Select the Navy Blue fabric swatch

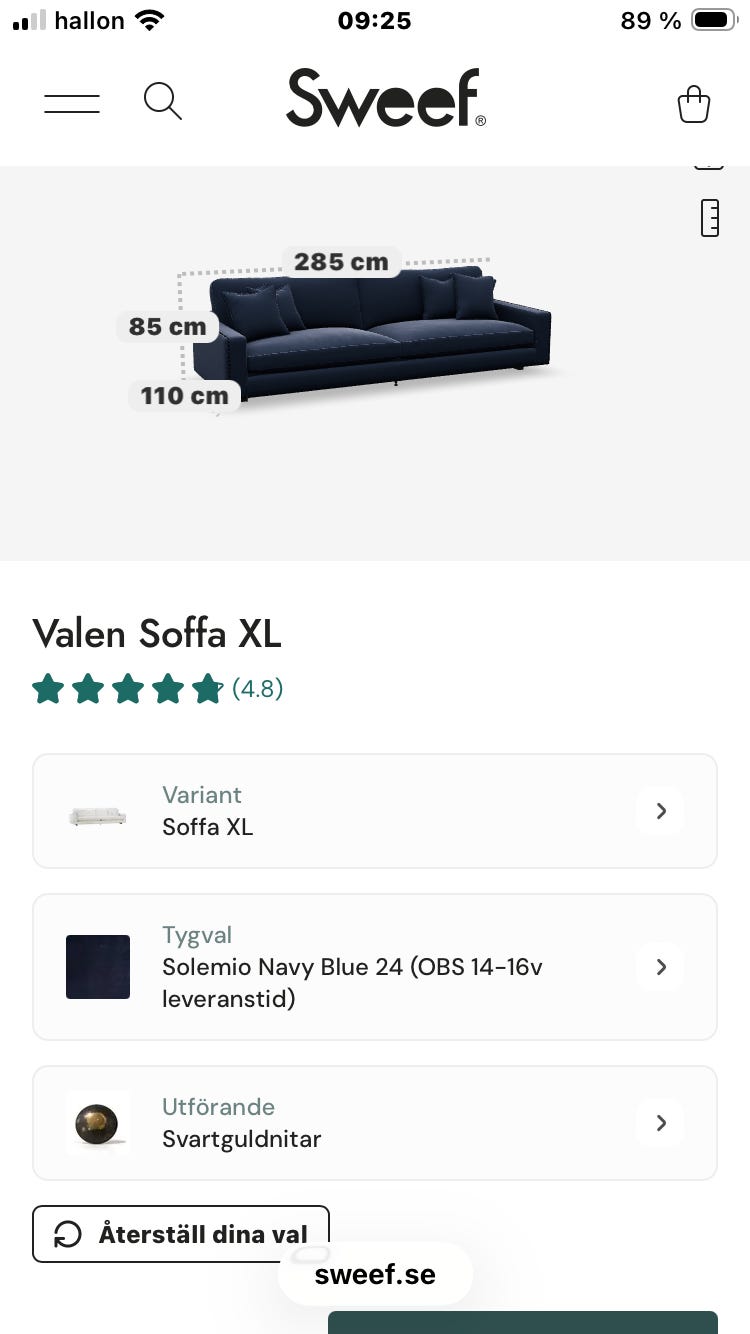click(98, 967)
